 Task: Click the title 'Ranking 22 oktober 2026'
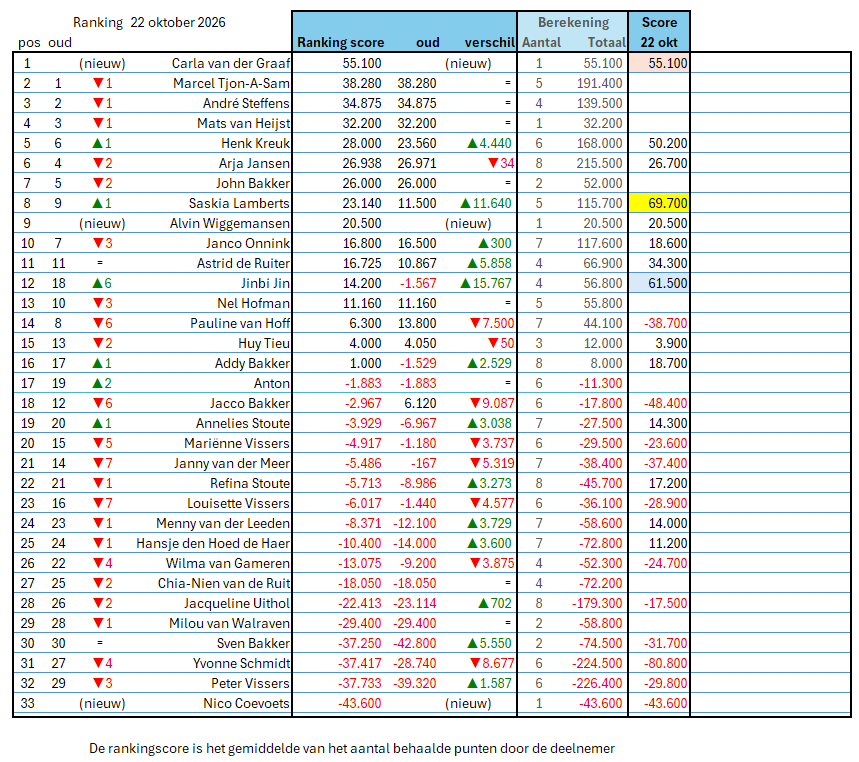click(x=149, y=22)
